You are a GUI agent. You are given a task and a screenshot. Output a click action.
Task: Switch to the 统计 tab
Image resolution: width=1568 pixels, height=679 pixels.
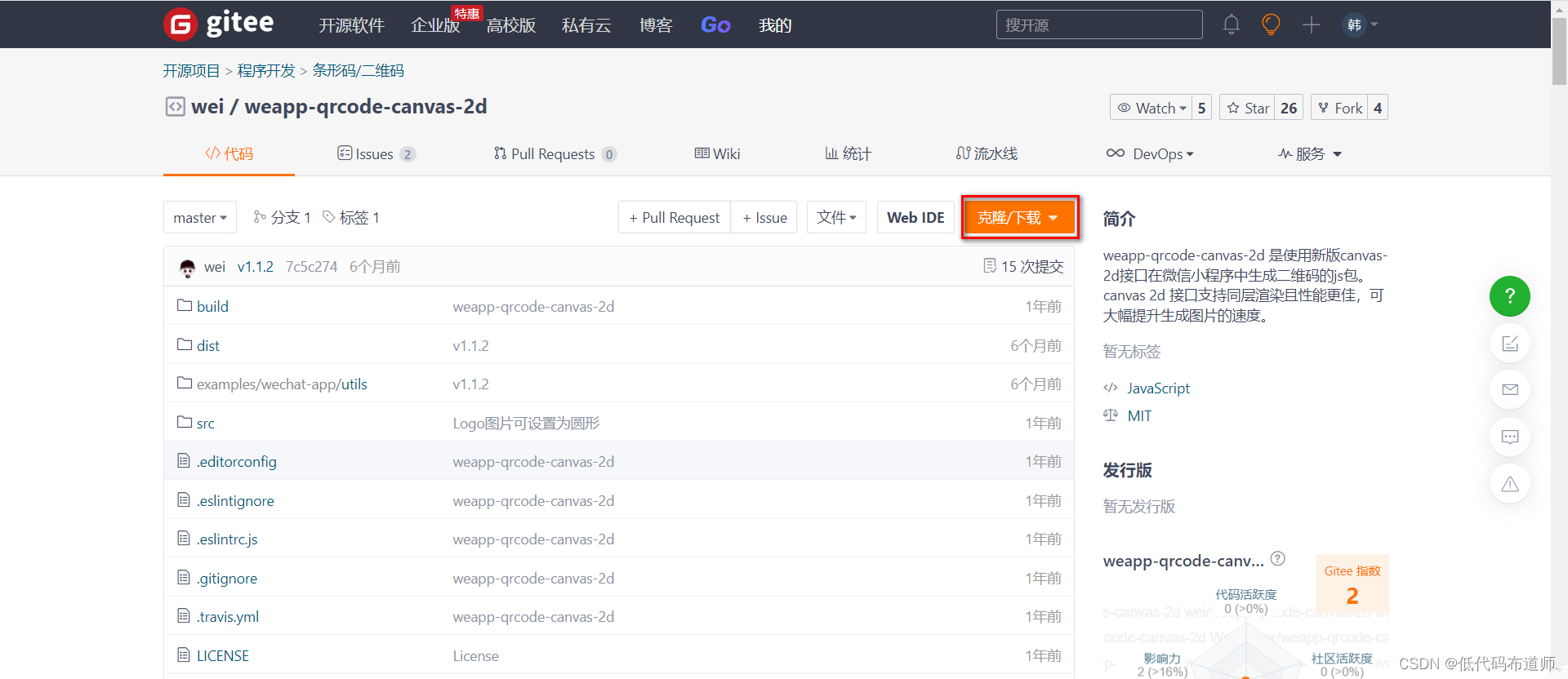tap(848, 153)
